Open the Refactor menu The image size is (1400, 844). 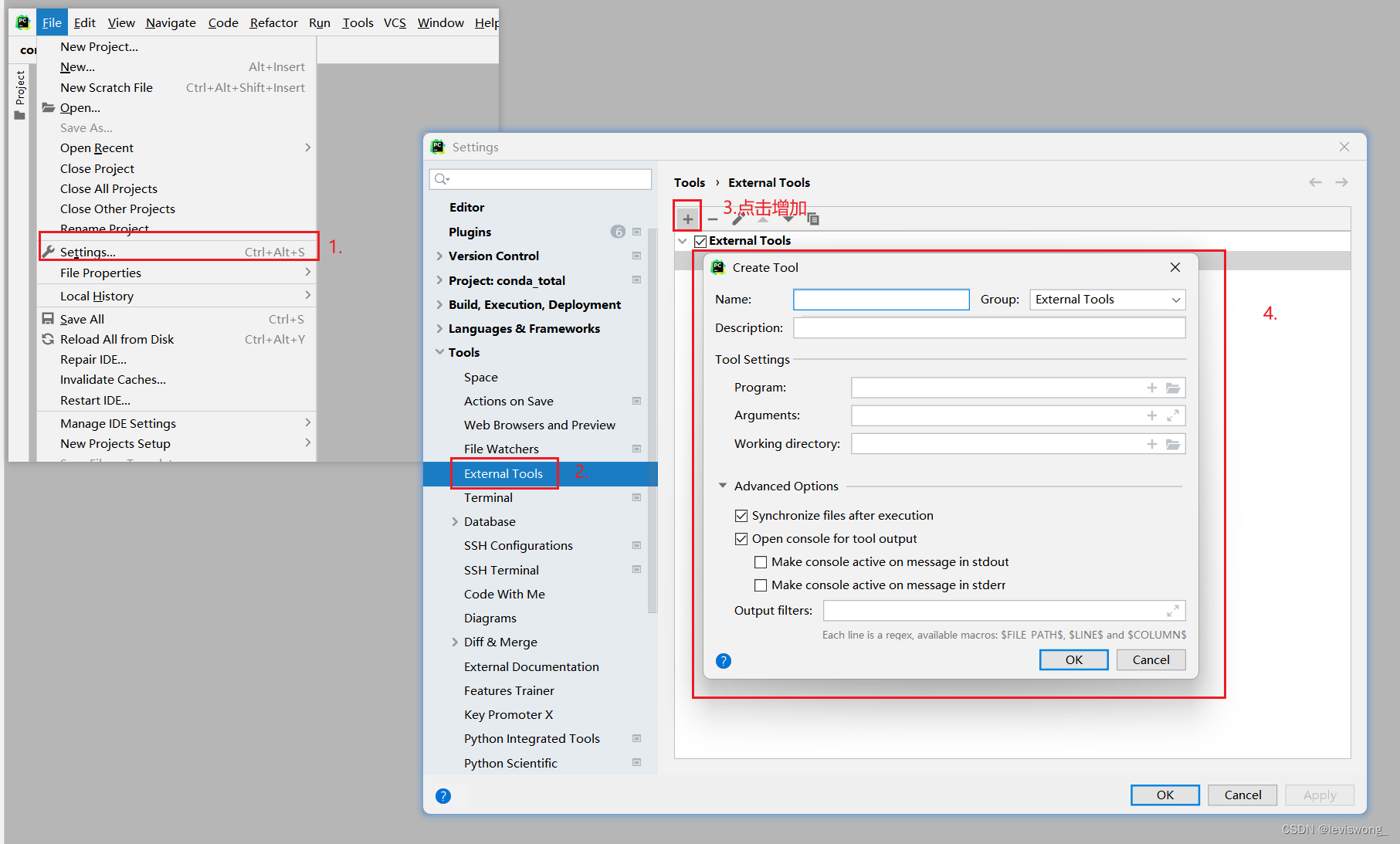[x=273, y=22]
